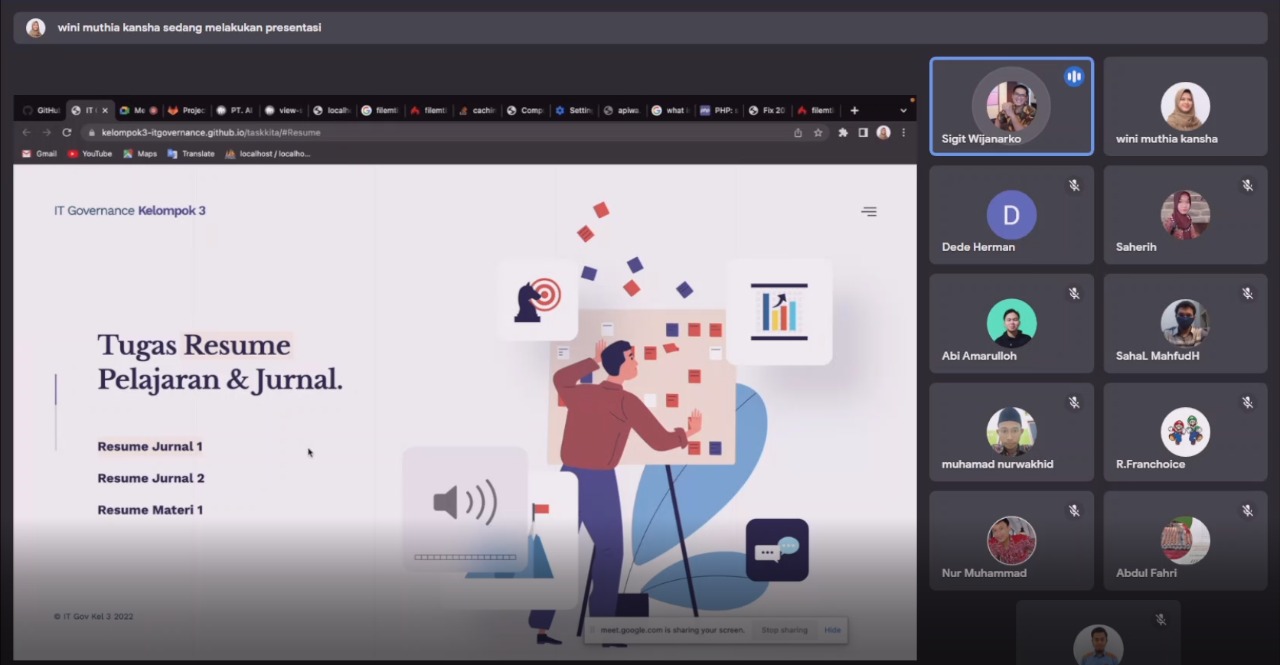1280x665 pixels.
Task: Expand the tab search chevron in the browser
Action: 903,110
